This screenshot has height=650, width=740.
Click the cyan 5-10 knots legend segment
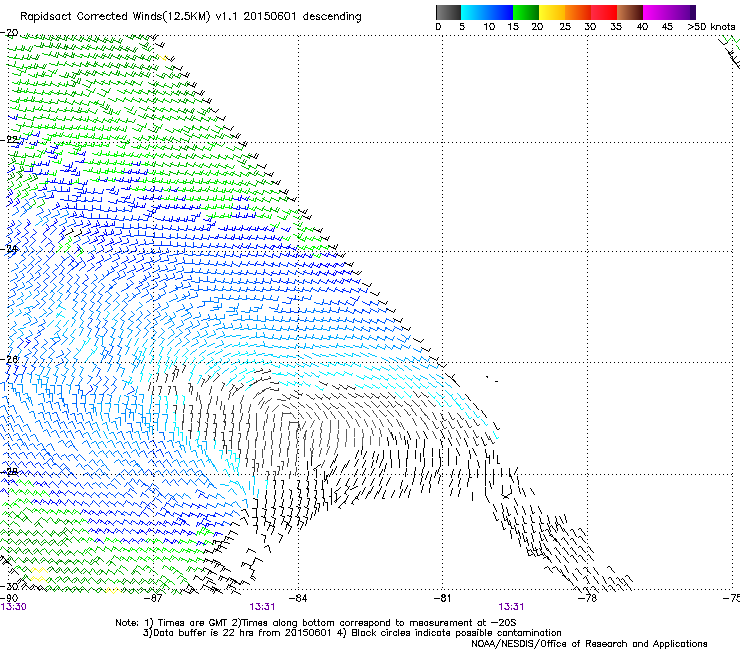(474, 12)
